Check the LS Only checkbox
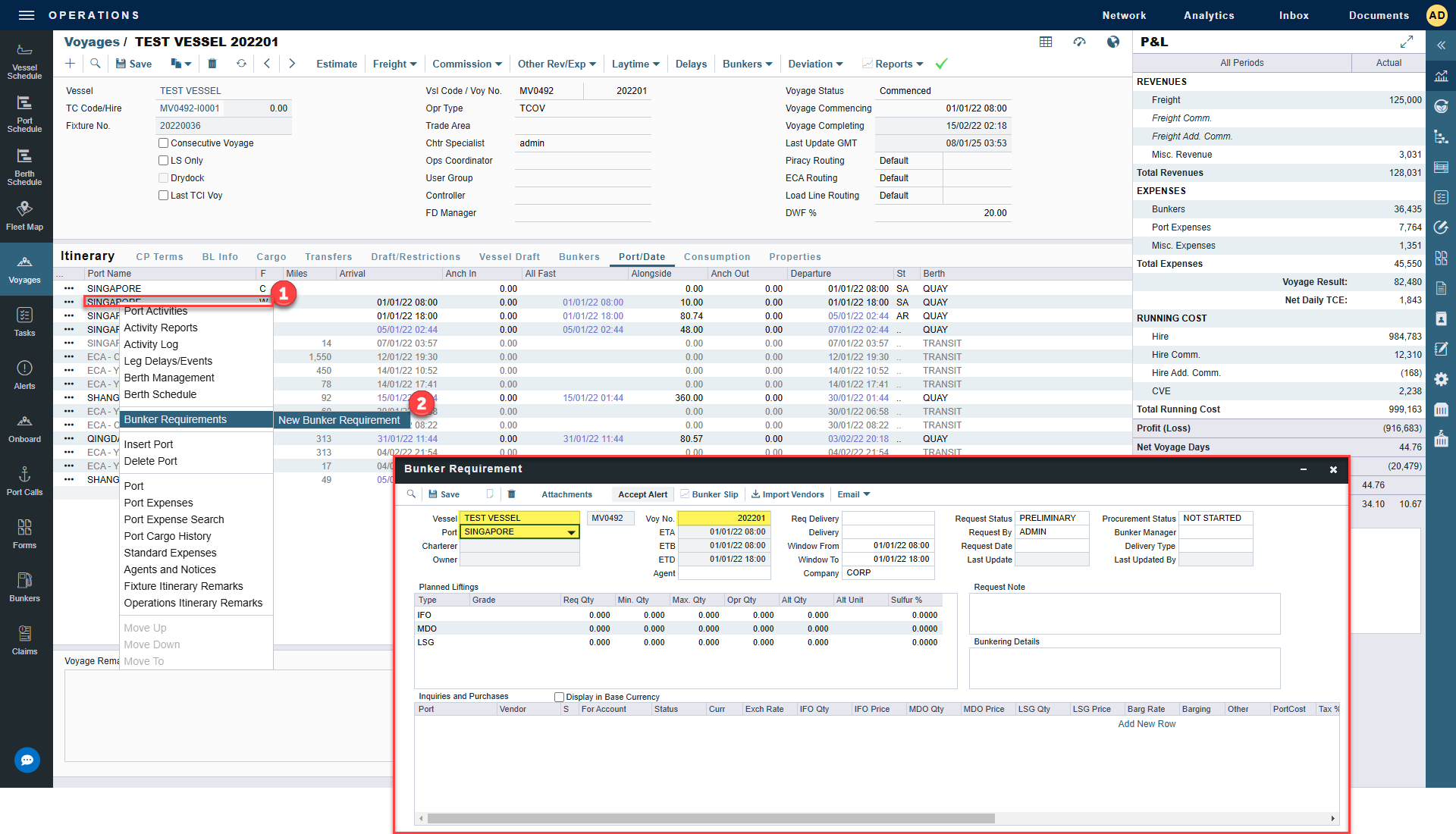This screenshot has height=834, width=1456. coord(163,161)
